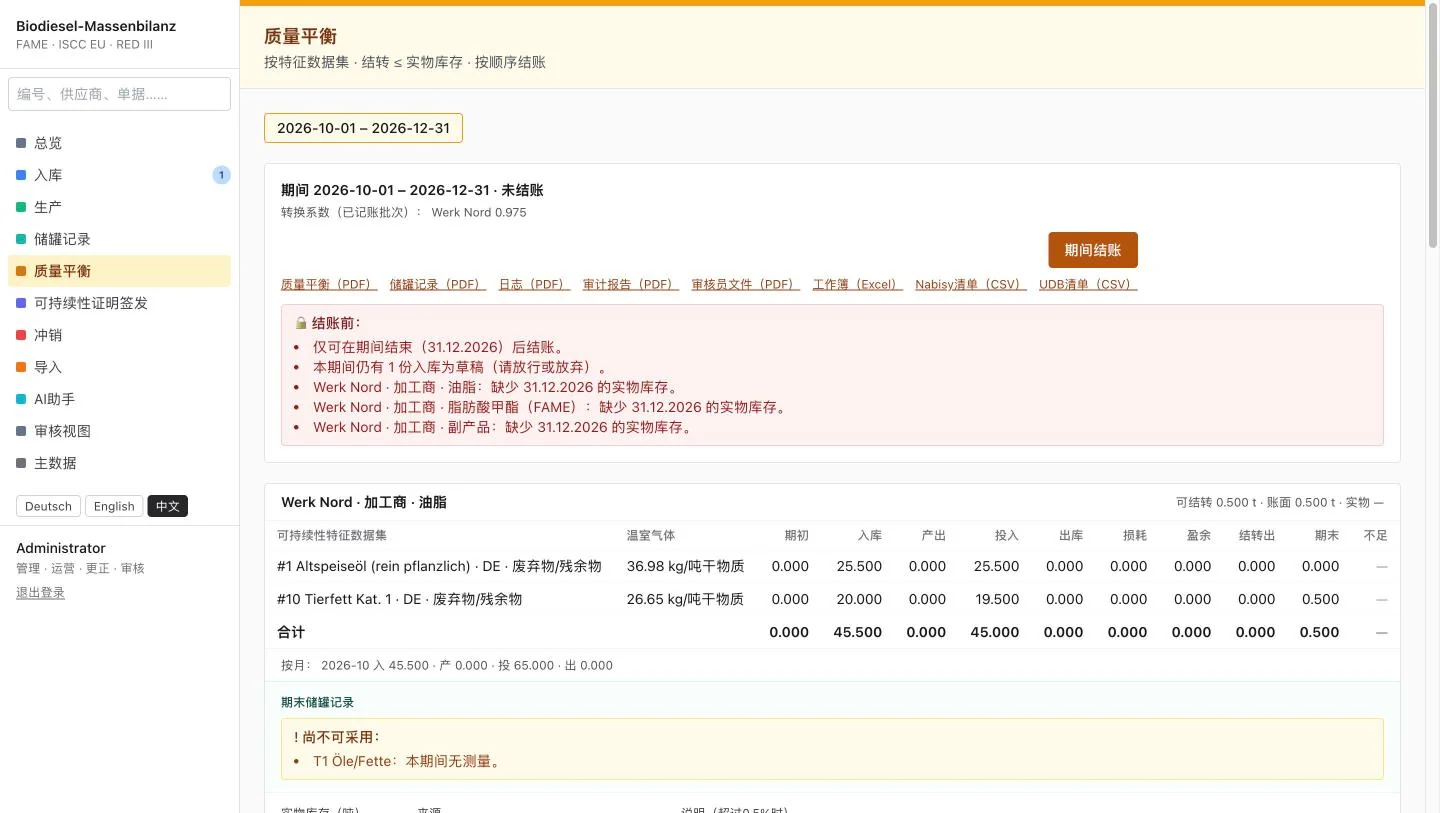Viewport: 1440px width, 813px height.
Task: Open the period selector 2026-10-01 – 2026-12-31
Action: [x=363, y=128]
